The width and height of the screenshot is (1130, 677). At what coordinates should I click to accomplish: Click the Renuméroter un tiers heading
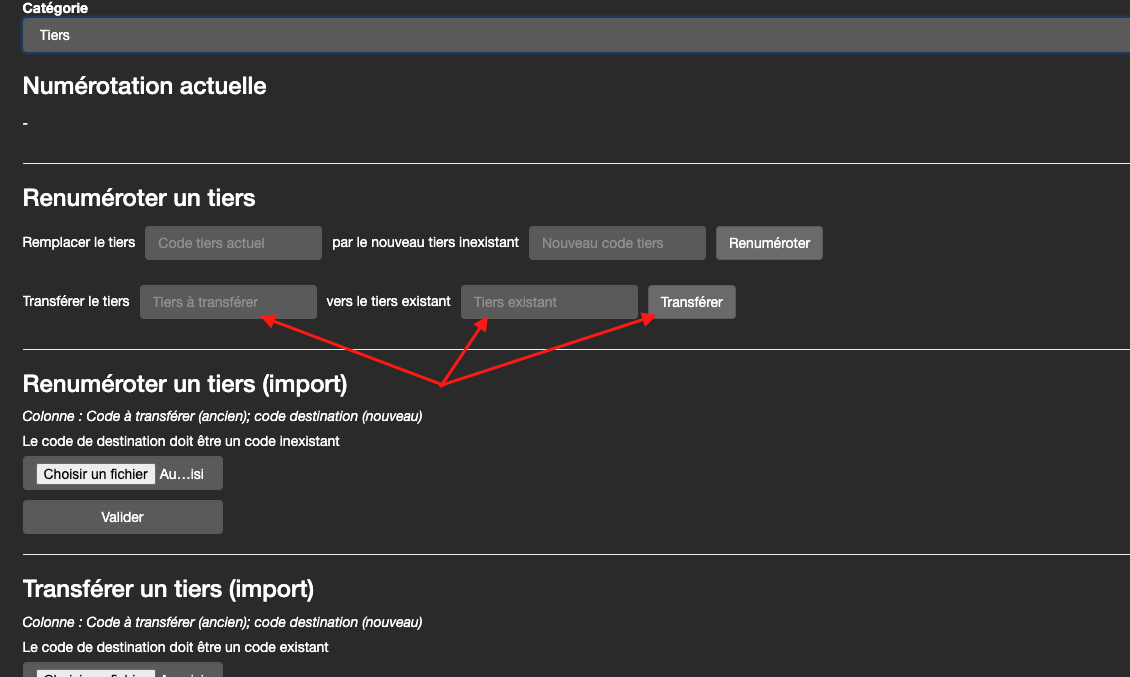(139, 198)
